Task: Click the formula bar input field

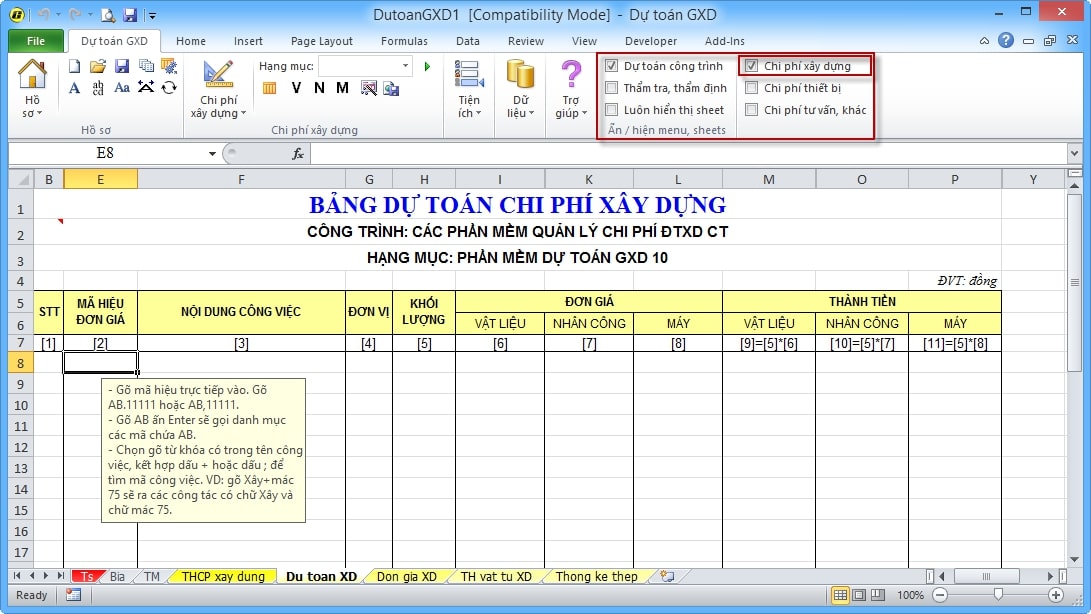Action: (x=680, y=154)
